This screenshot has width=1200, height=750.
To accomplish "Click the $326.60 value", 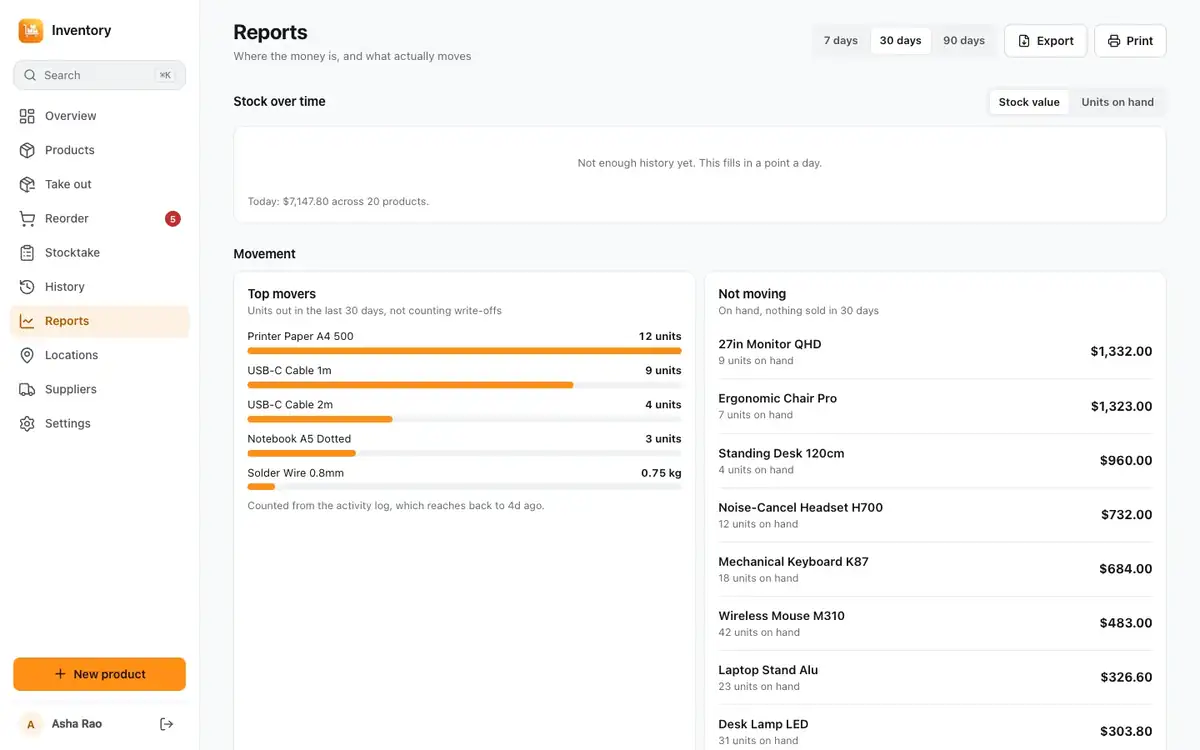I will 1126,677.
